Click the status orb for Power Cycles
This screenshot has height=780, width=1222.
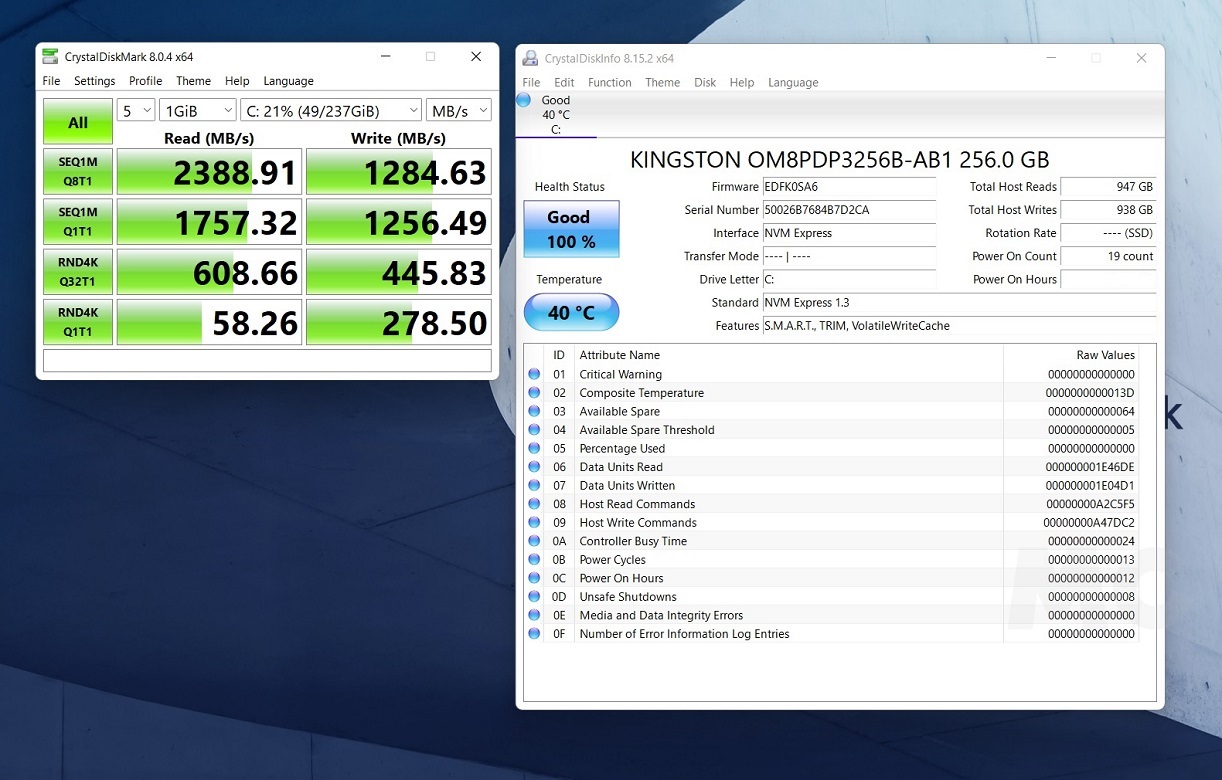pyautogui.click(x=535, y=560)
